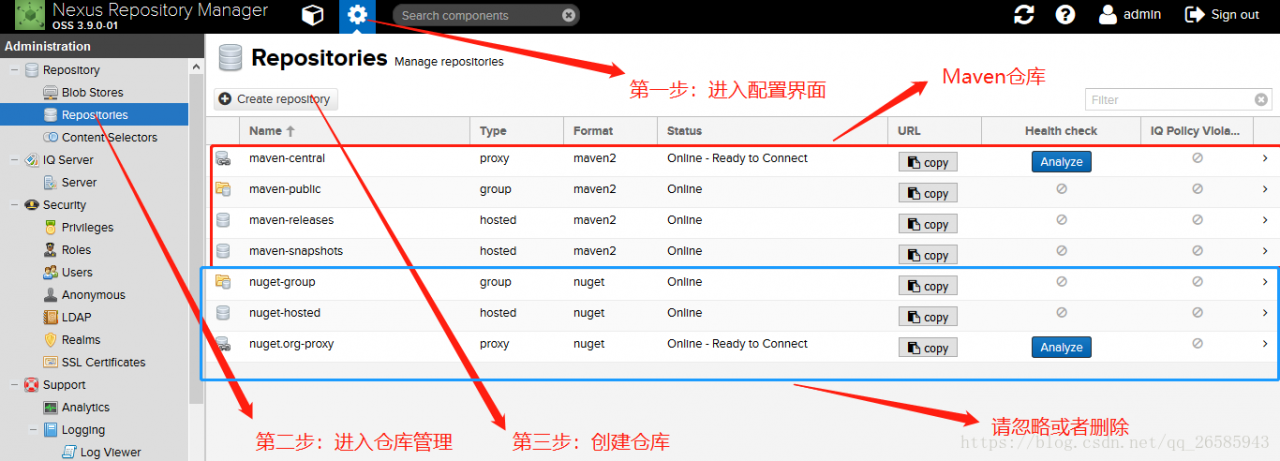Select nuget-group repository name

282,282
